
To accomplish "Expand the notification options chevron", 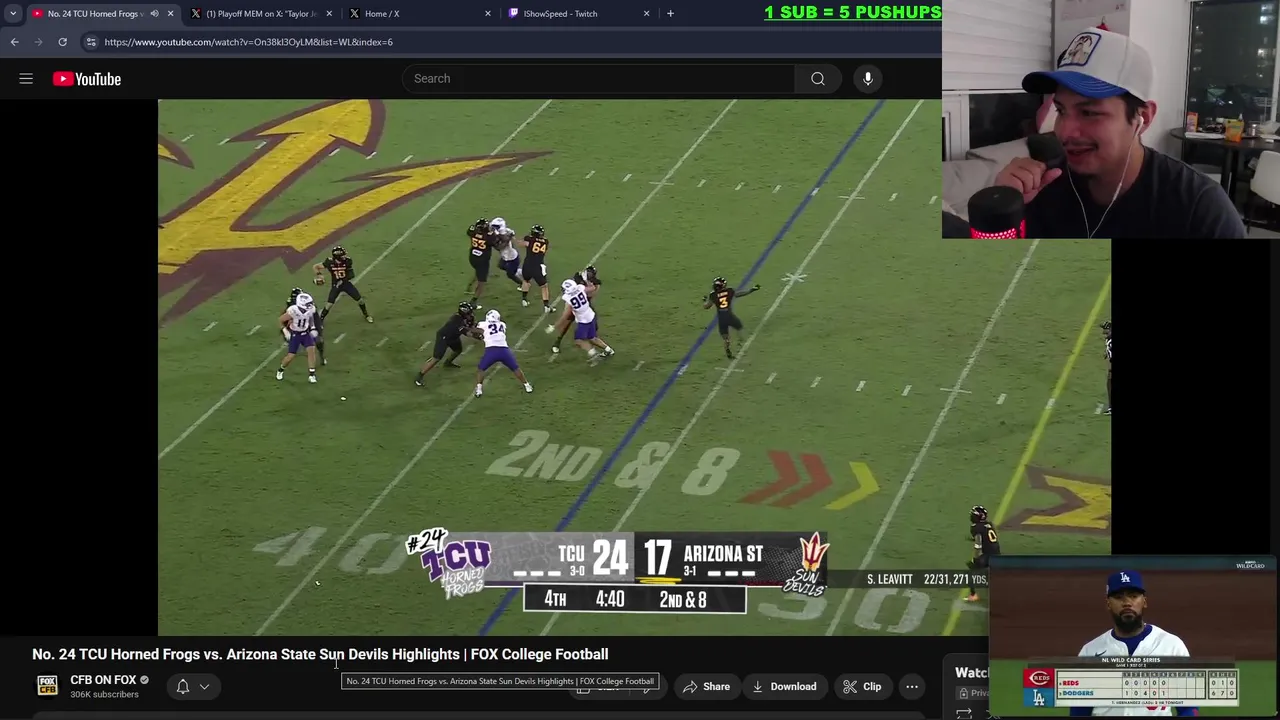I will (x=204, y=687).
